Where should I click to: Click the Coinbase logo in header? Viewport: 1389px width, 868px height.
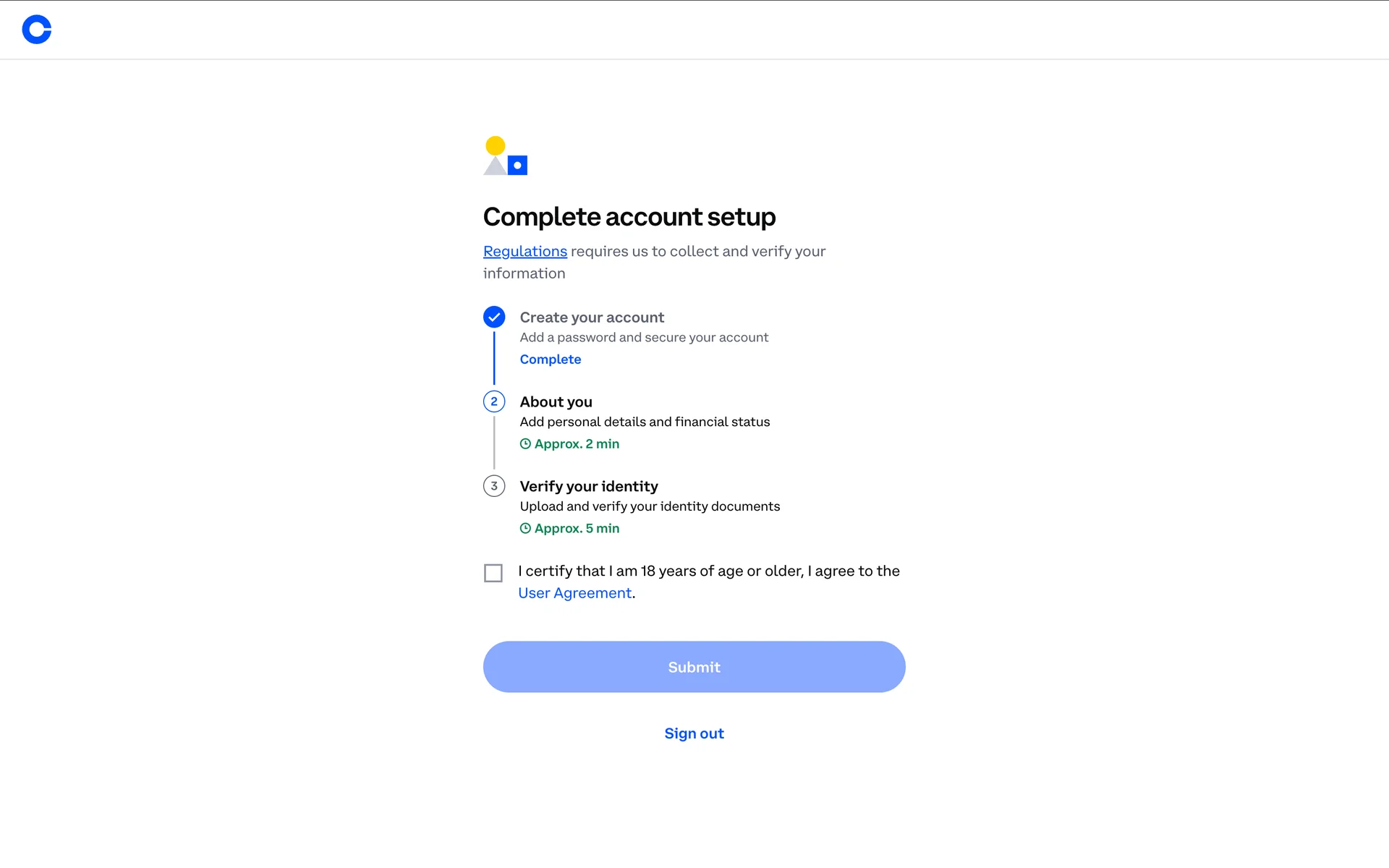point(37,30)
